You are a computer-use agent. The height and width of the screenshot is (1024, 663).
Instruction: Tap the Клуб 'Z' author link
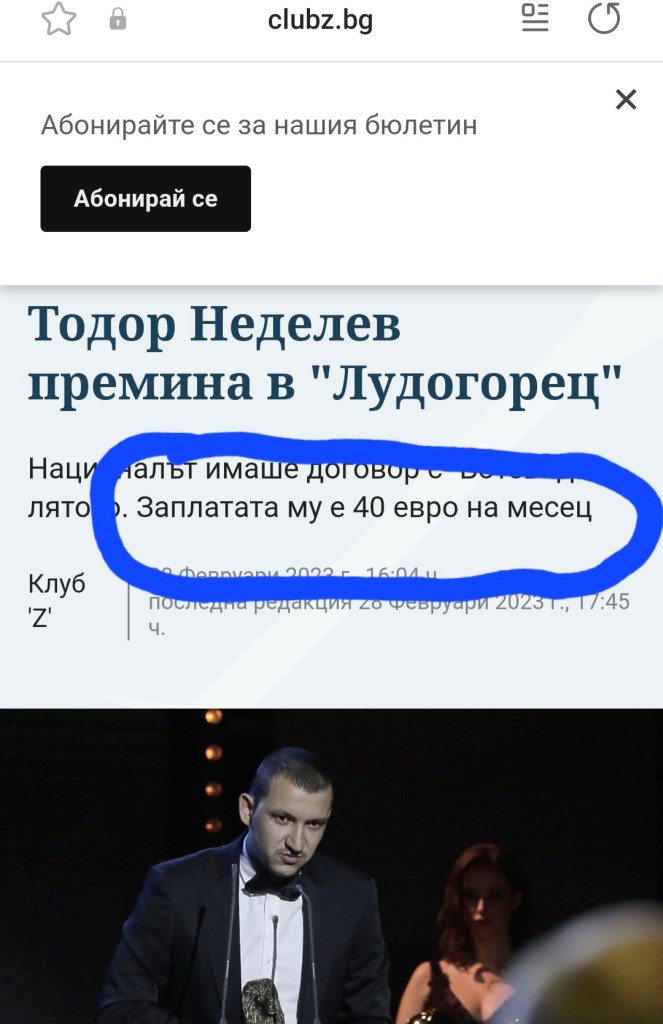[x=57, y=600]
